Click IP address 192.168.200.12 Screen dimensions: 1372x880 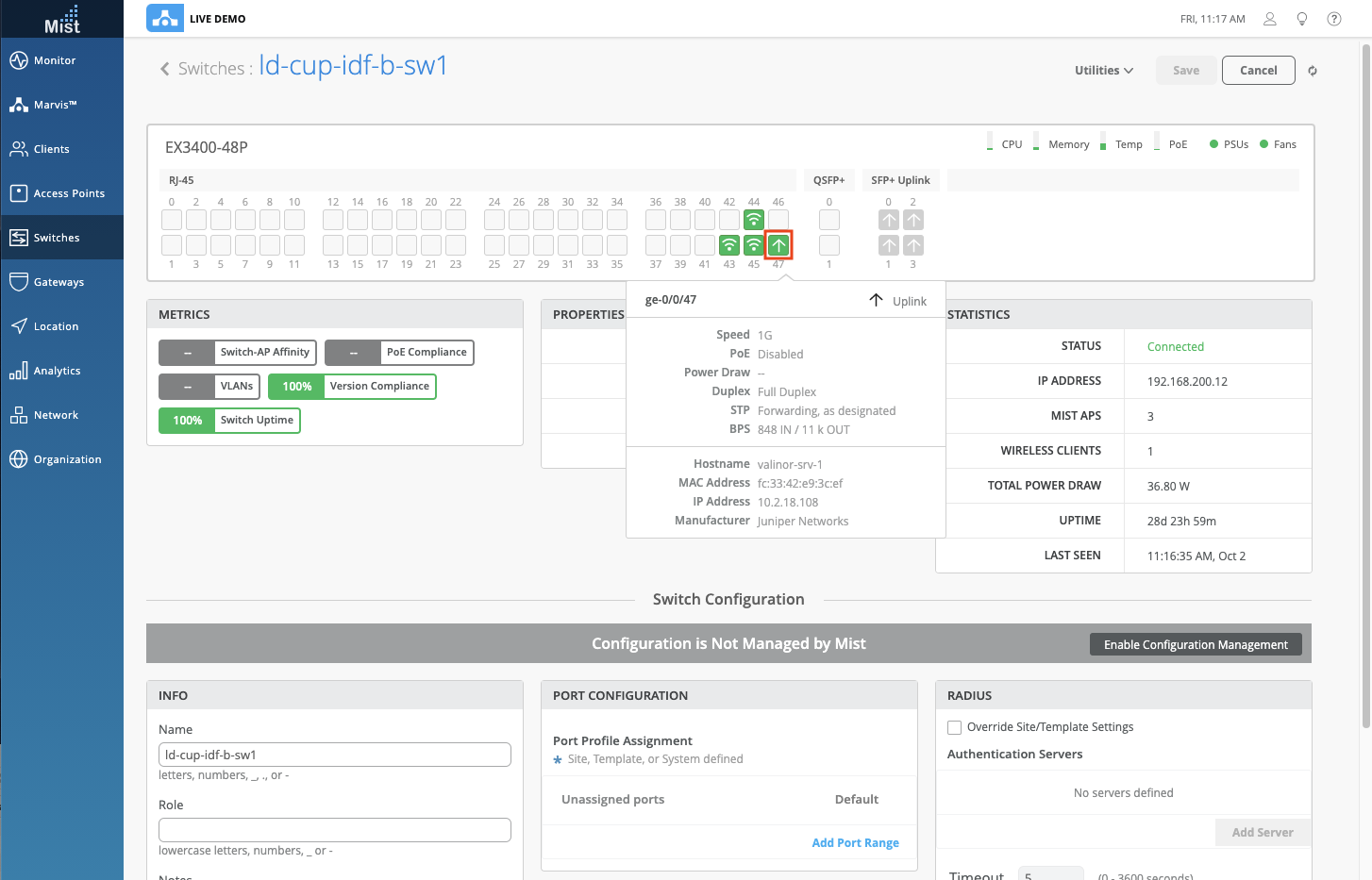[x=1187, y=382]
